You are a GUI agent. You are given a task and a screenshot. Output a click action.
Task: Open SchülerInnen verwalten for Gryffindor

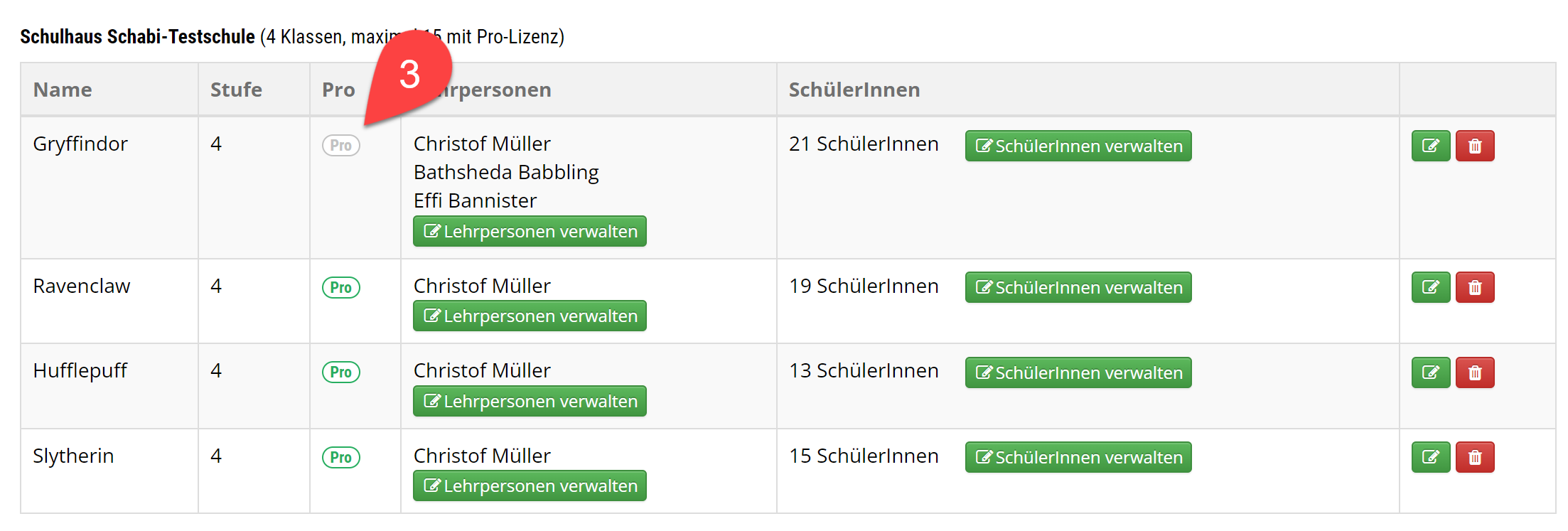1077,146
